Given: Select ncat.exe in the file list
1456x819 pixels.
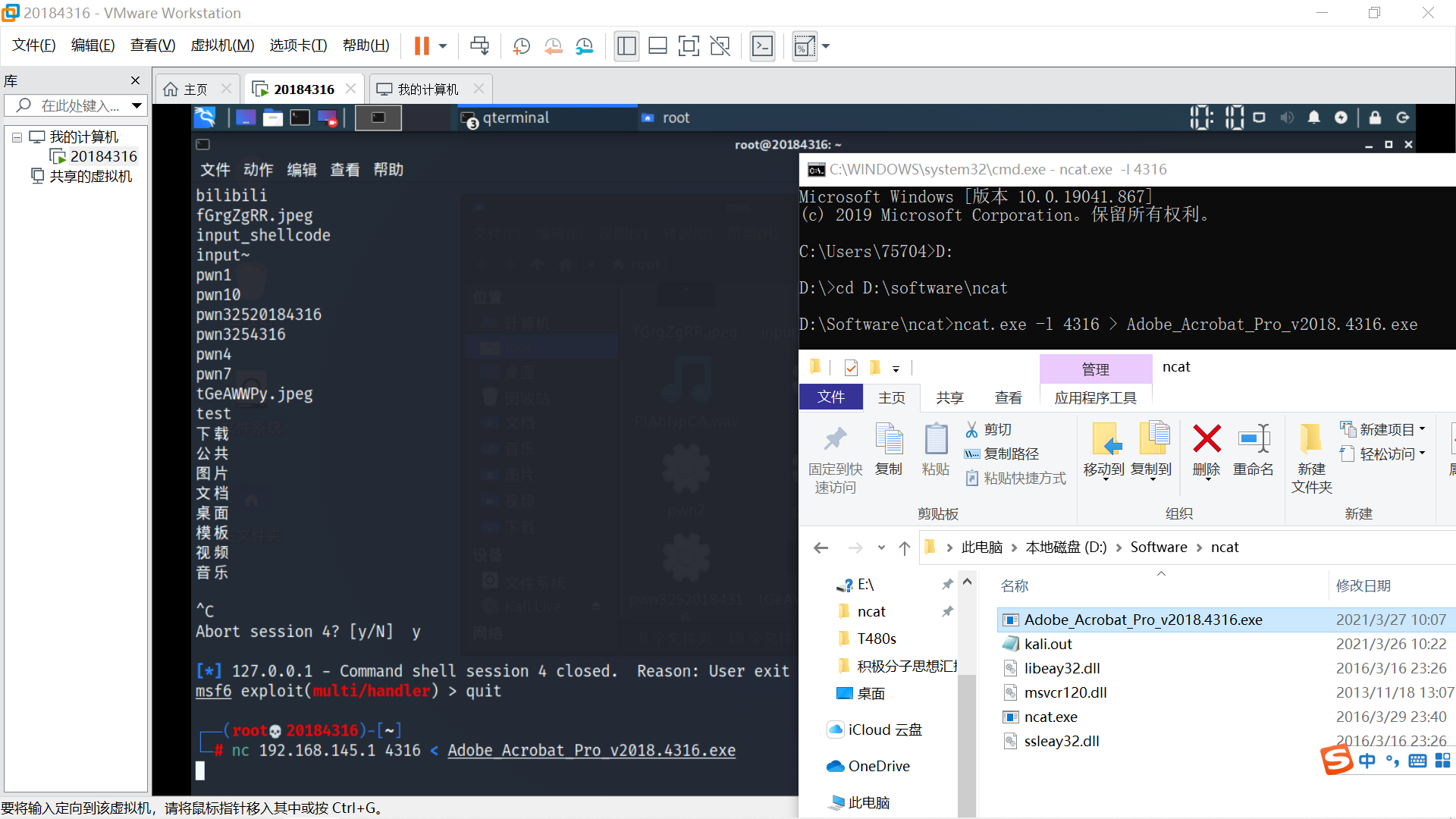Looking at the screenshot, I should click(1050, 717).
